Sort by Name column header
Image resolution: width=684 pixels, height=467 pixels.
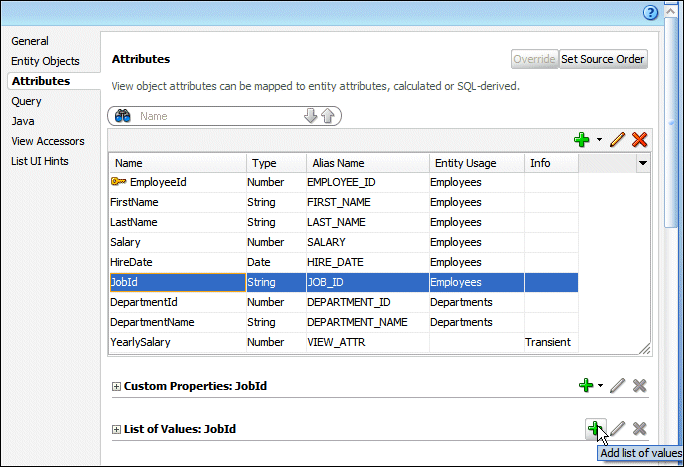pyautogui.click(x=177, y=163)
